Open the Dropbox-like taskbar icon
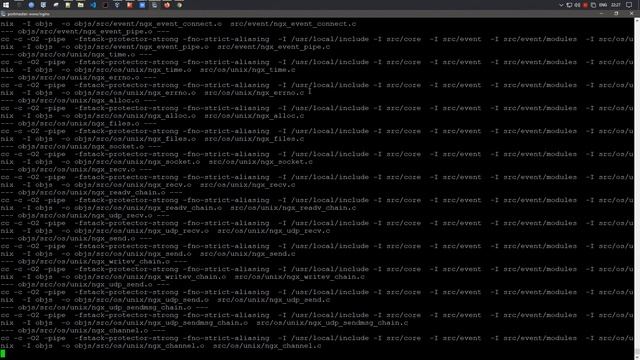The width and height of the screenshot is (640, 360). 117,5
